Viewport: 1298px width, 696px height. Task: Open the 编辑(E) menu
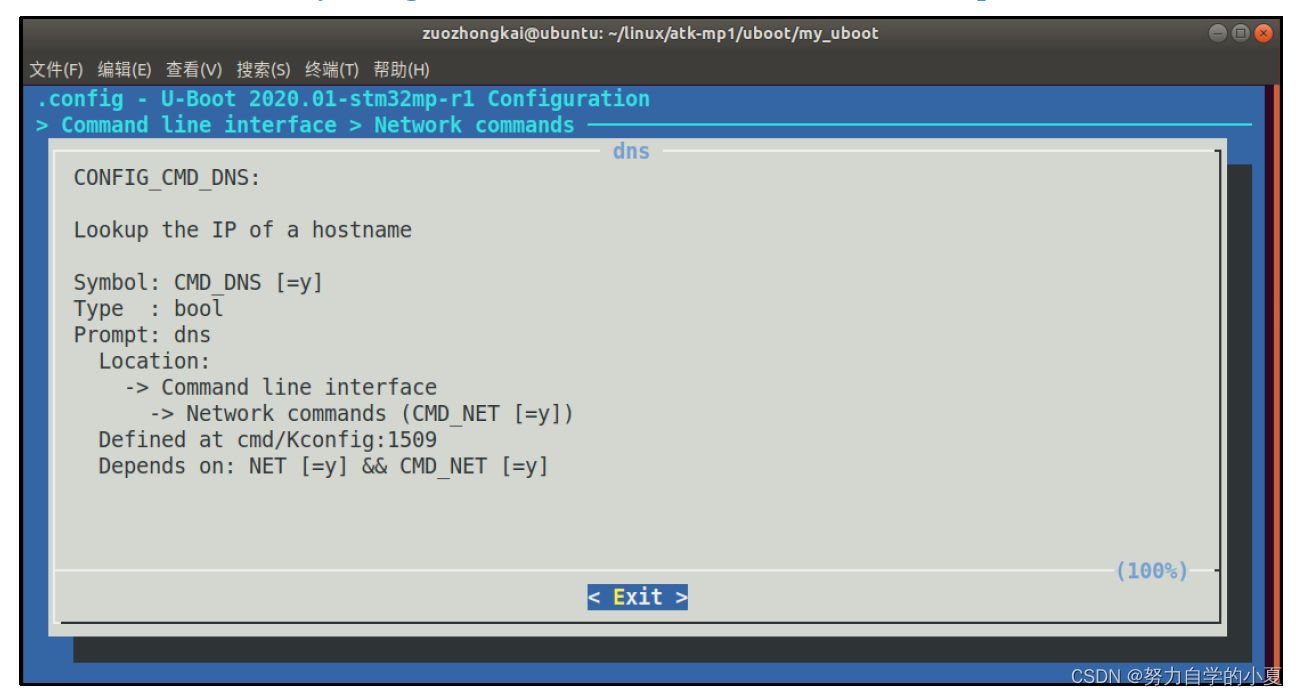pos(125,70)
